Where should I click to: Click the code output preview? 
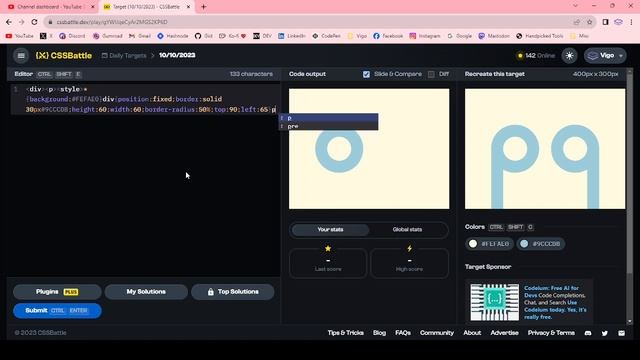point(369,149)
